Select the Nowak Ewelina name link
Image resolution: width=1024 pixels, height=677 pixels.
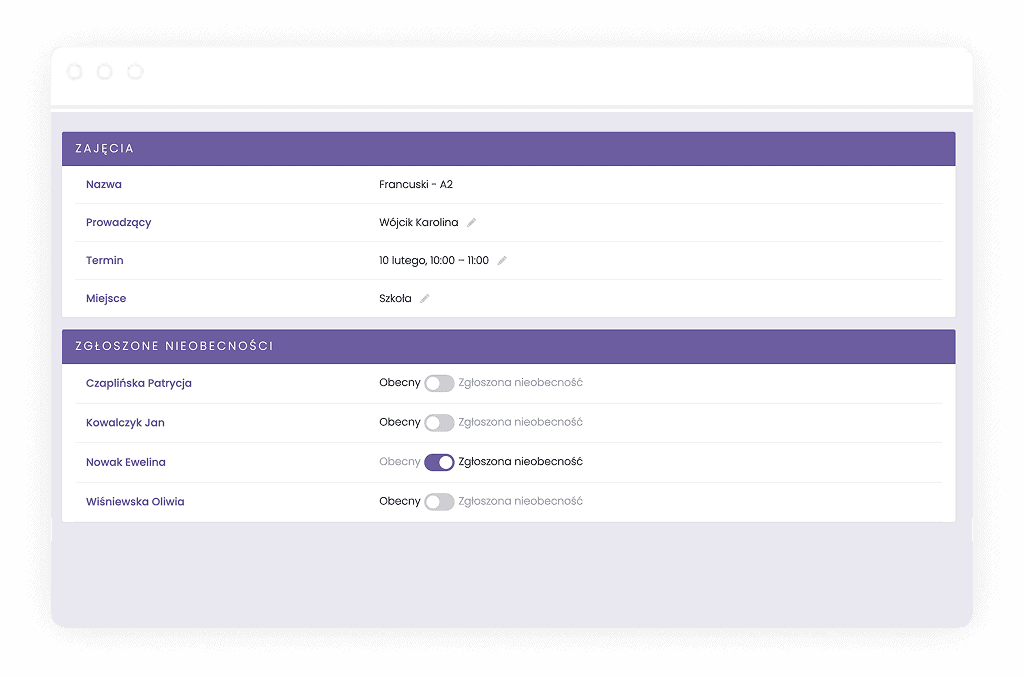(x=126, y=462)
